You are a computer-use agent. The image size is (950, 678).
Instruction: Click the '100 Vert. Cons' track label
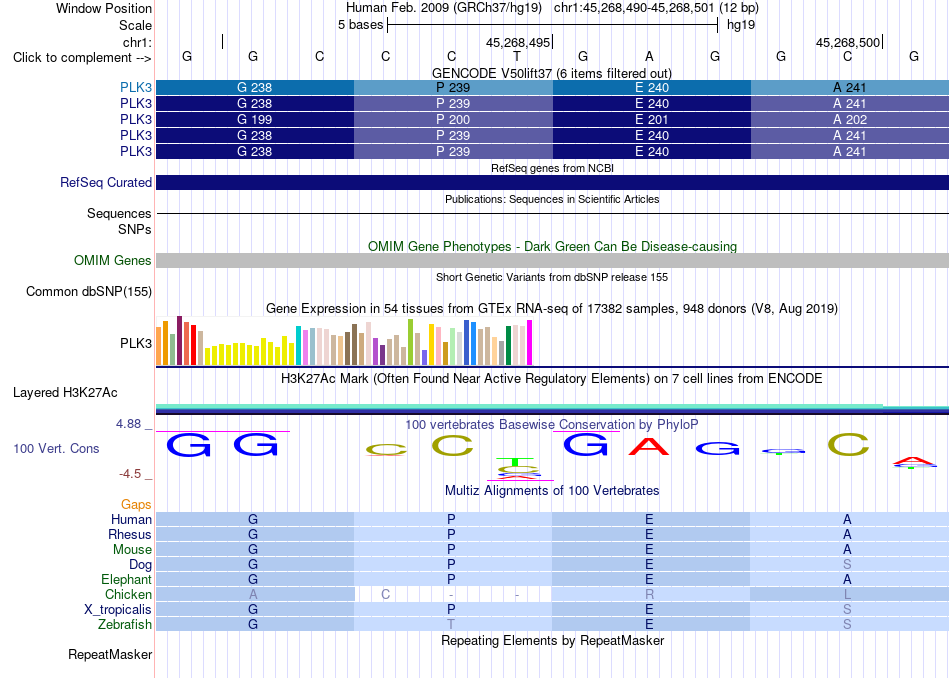click(x=56, y=448)
